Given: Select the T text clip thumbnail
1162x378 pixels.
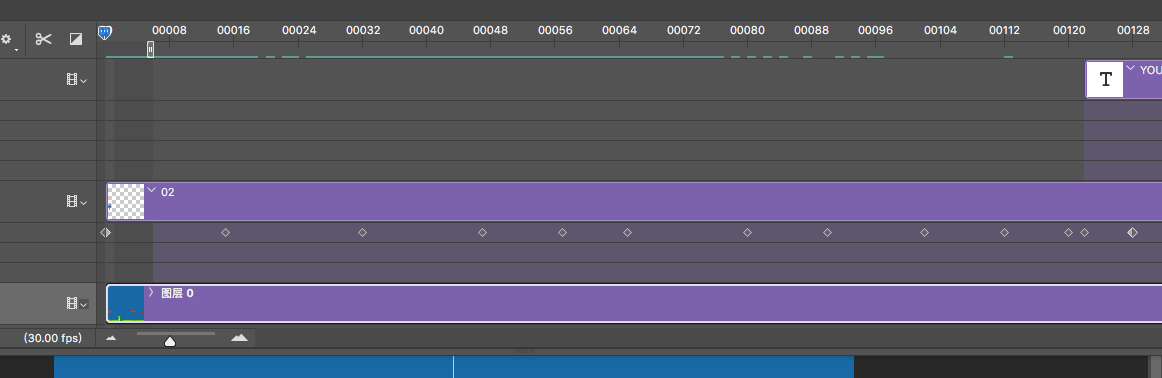Looking at the screenshot, I should pyautogui.click(x=1106, y=79).
